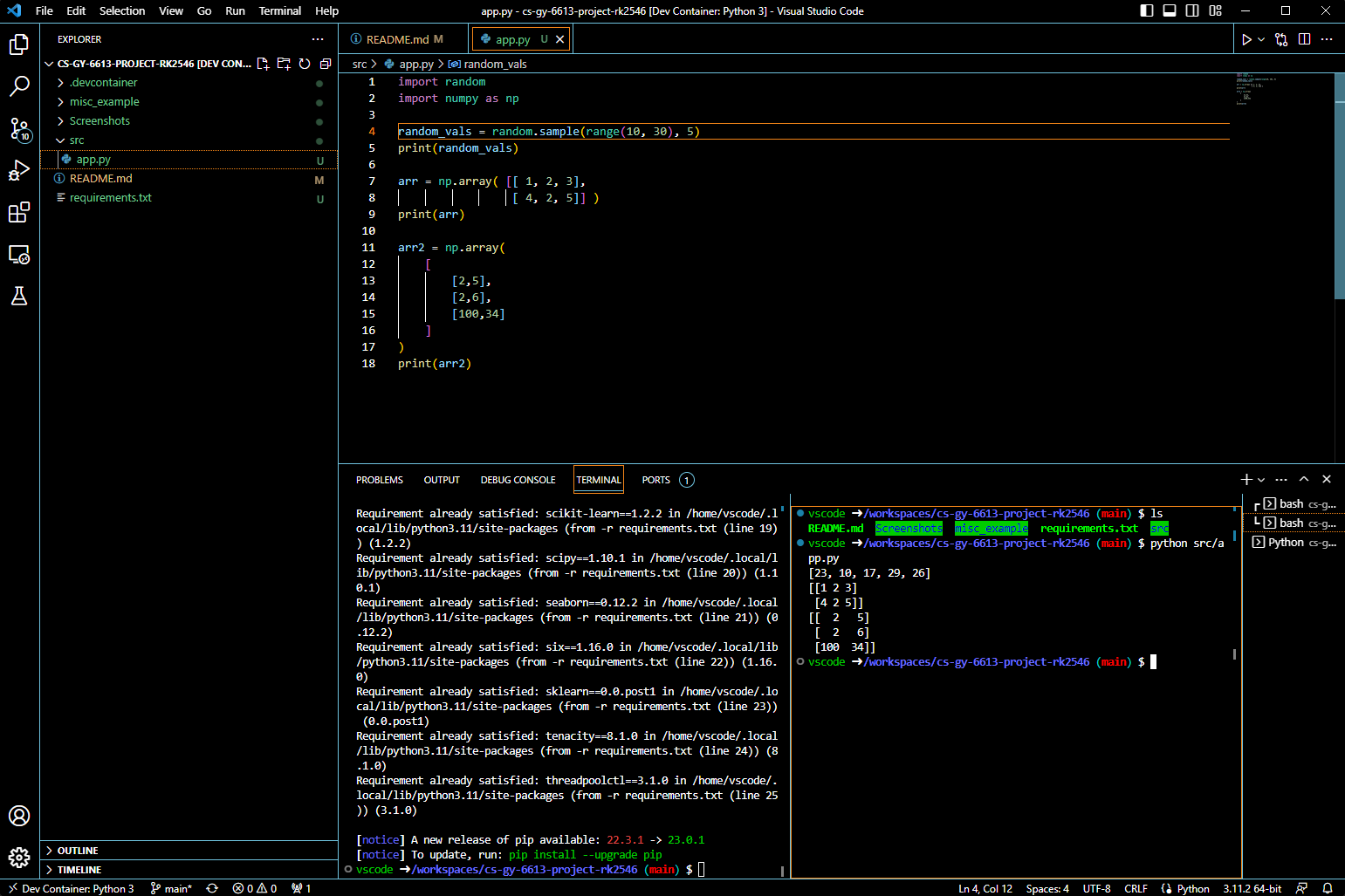Open Run and Debug view
The height and width of the screenshot is (896, 1345).
point(19,170)
